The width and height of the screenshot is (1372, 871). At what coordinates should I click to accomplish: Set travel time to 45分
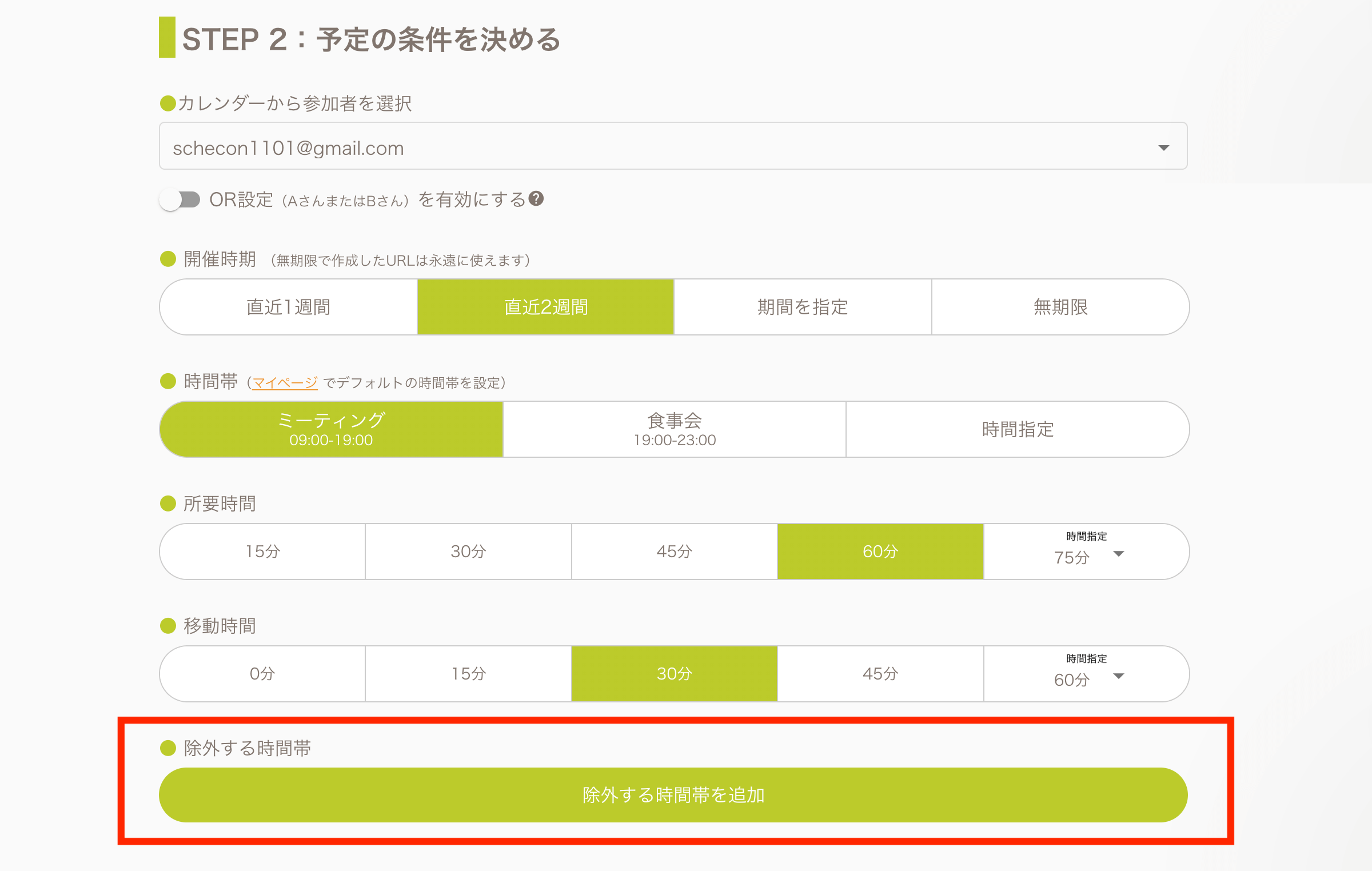[x=880, y=674]
